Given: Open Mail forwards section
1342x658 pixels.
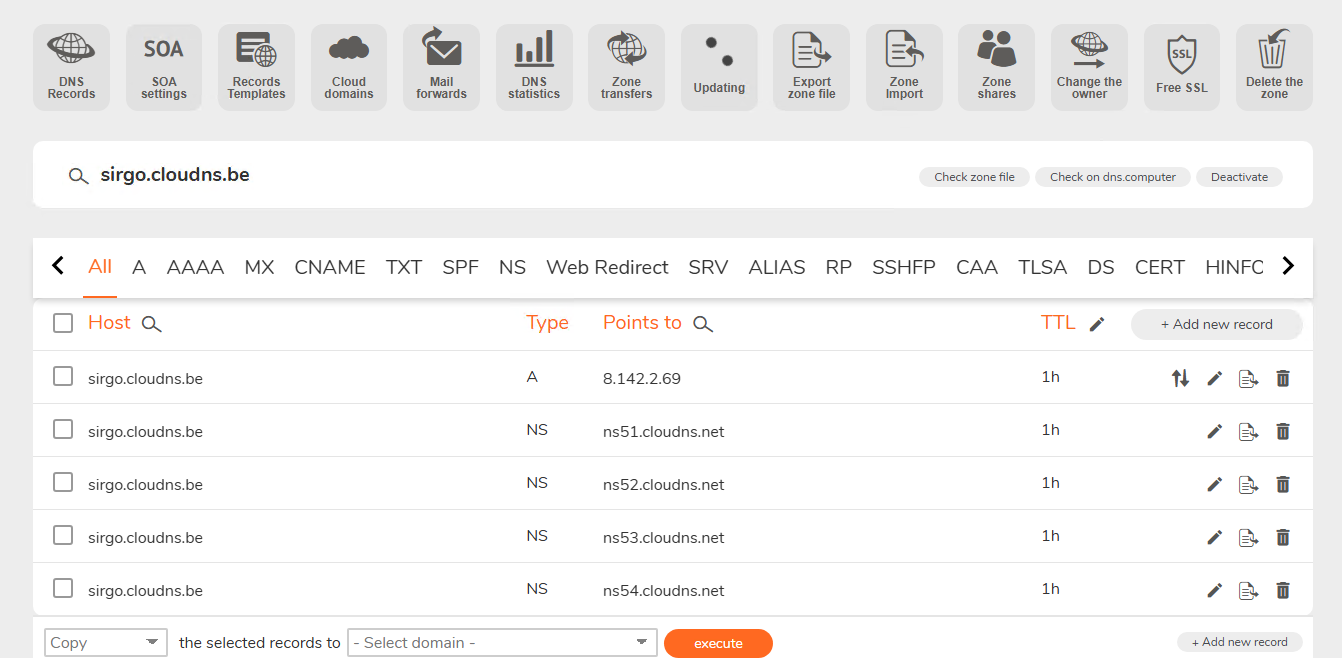Looking at the screenshot, I should coord(441,67).
